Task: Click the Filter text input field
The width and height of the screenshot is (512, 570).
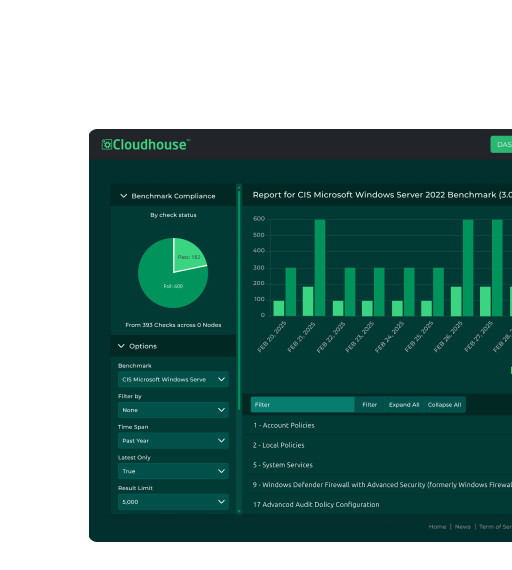Action: point(303,405)
